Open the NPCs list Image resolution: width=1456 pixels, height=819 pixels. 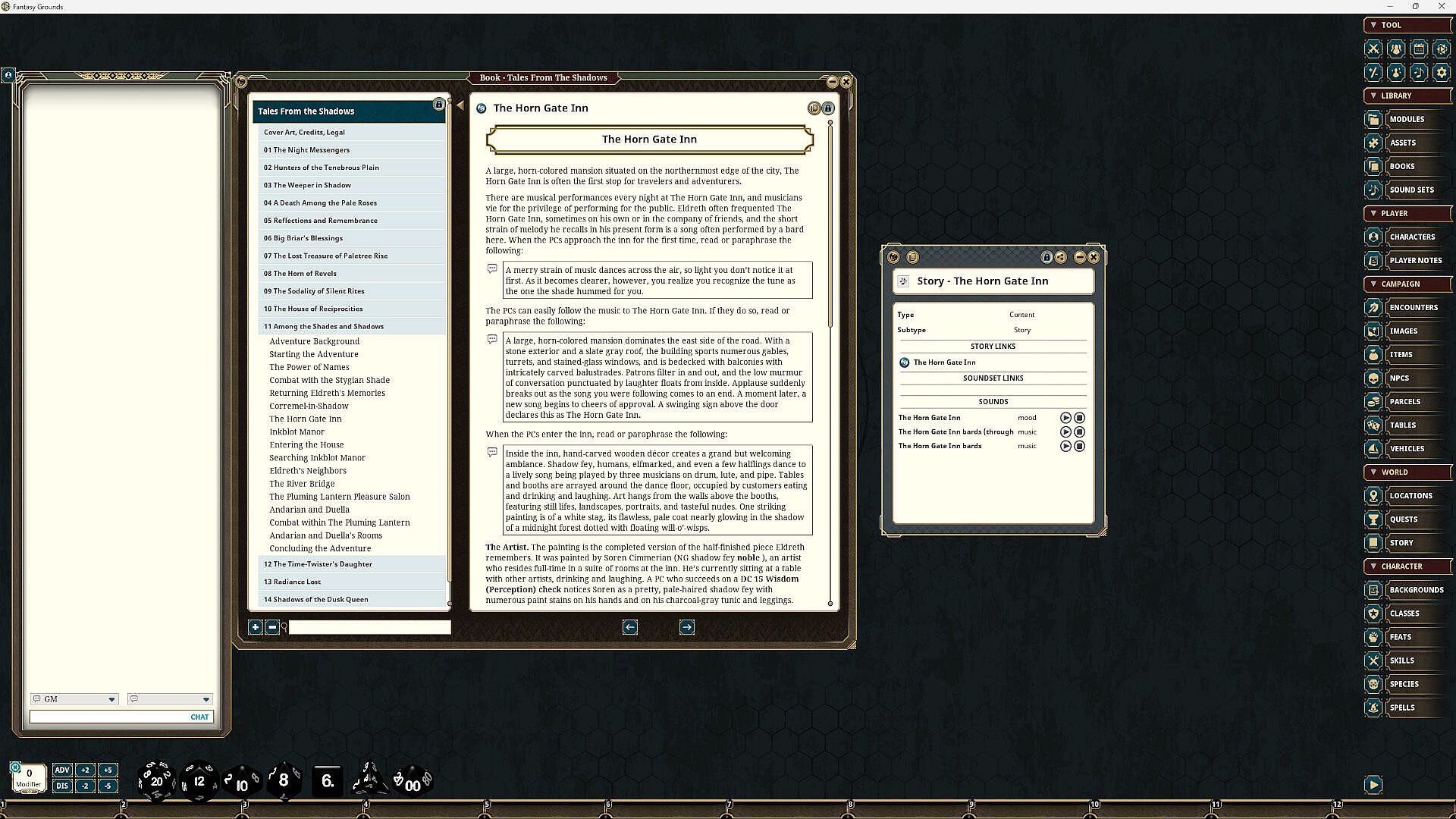pyautogui.click(x=1399, y=378)
